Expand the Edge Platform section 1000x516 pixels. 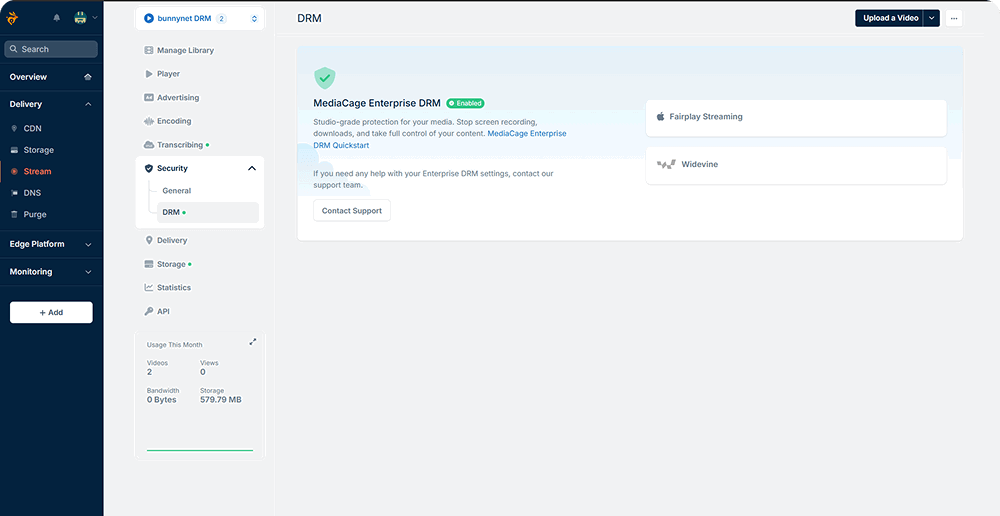[51, 244]
